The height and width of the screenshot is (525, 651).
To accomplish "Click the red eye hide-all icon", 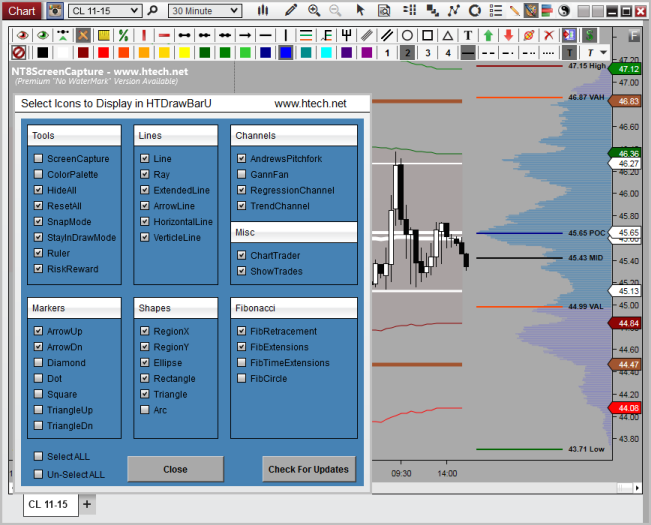I will 22,35.
